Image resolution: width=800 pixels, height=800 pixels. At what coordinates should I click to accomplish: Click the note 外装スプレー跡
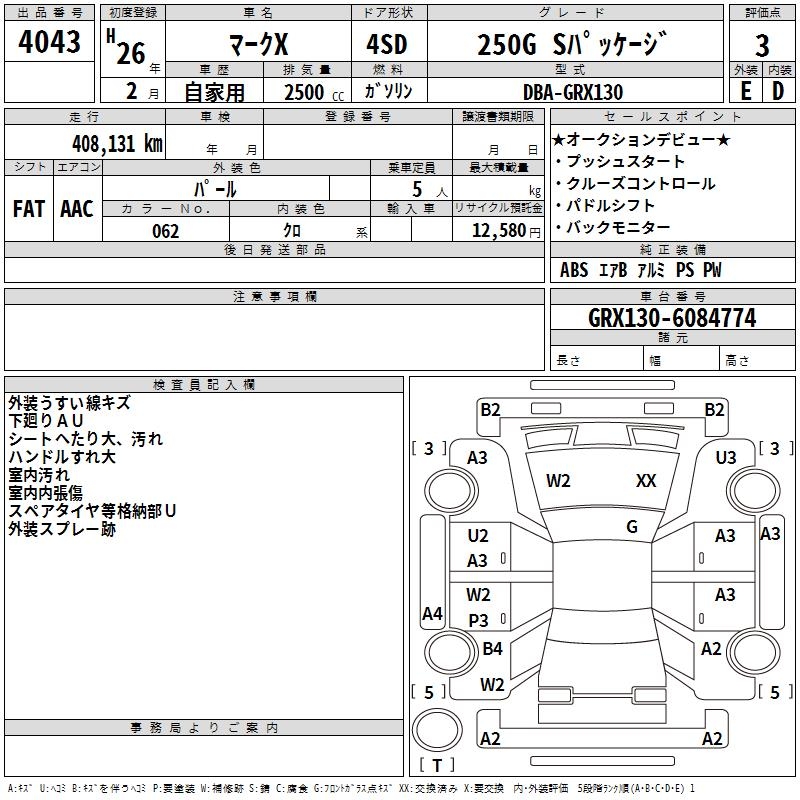[x=62, y=529]
